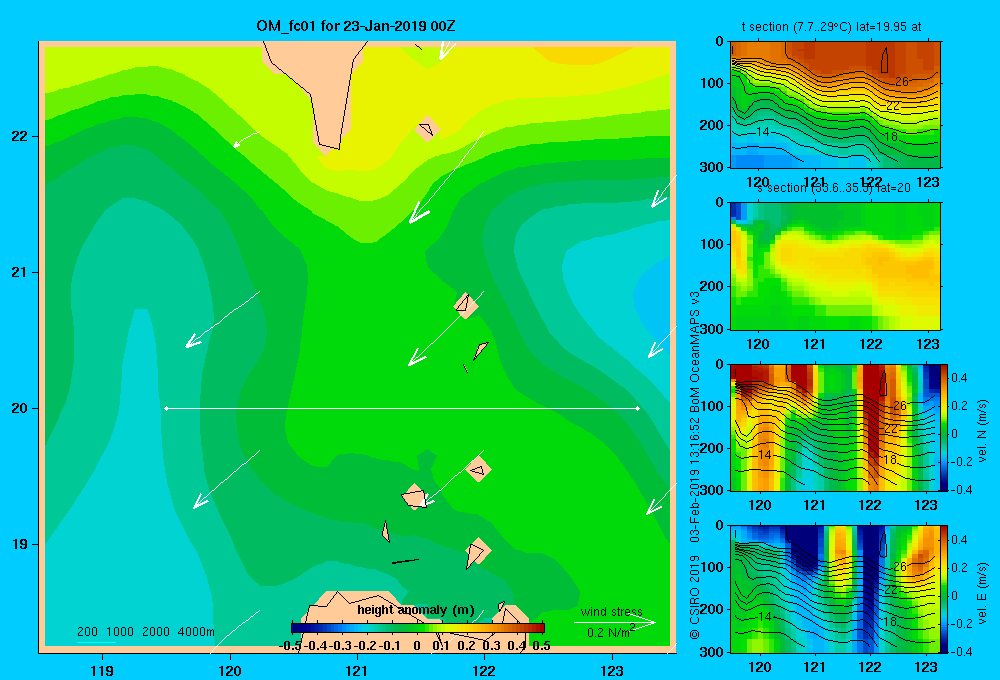Click longitude 122 under the salinity section
Viewport: 1000px width, 680px height.
pyautogui.click(x=871, y=344)
